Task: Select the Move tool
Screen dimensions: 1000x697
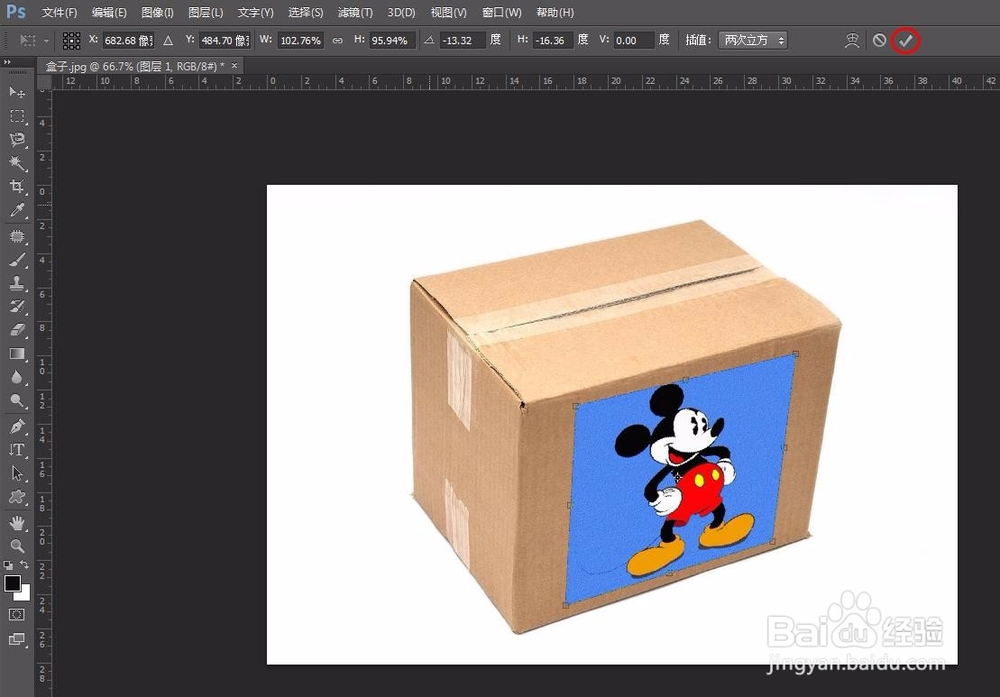Action: (x=17, y=92)
